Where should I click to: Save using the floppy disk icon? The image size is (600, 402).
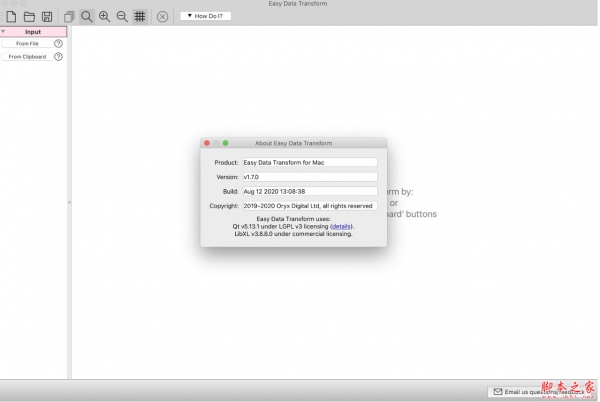point(47,16)
